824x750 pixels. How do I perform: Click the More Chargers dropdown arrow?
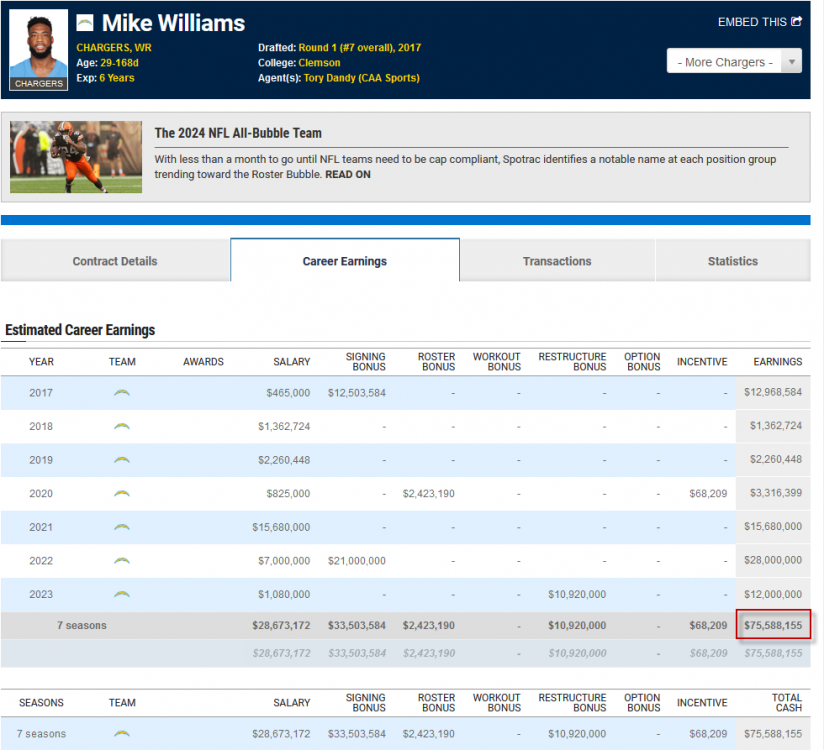click(x=791, y=62)
